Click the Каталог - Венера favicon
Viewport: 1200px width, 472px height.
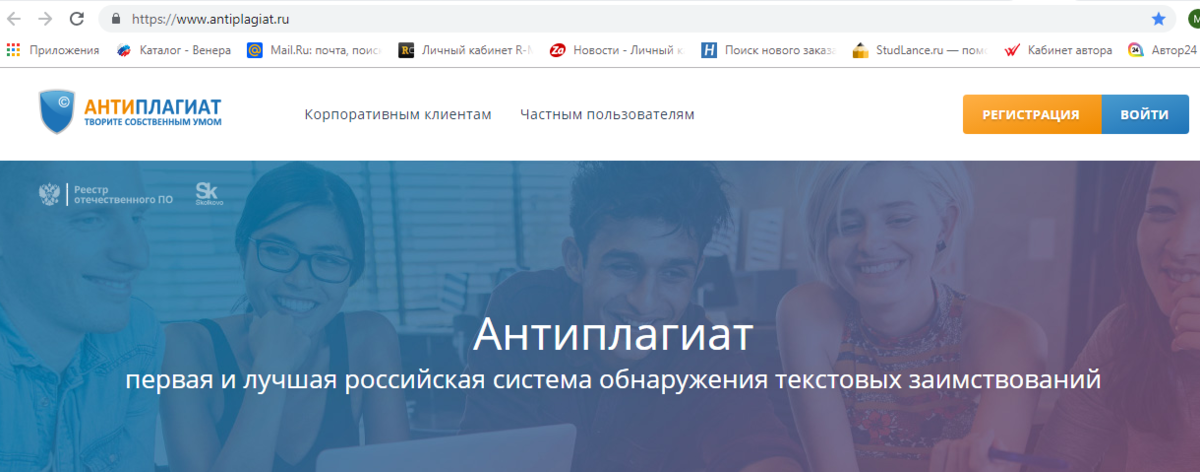point(124,49)
